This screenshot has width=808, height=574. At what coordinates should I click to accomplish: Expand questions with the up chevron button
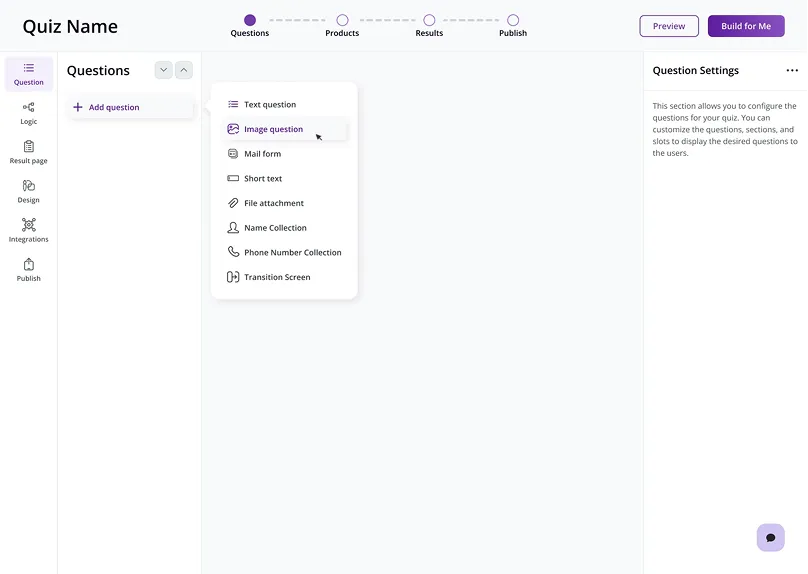point(183,70)
